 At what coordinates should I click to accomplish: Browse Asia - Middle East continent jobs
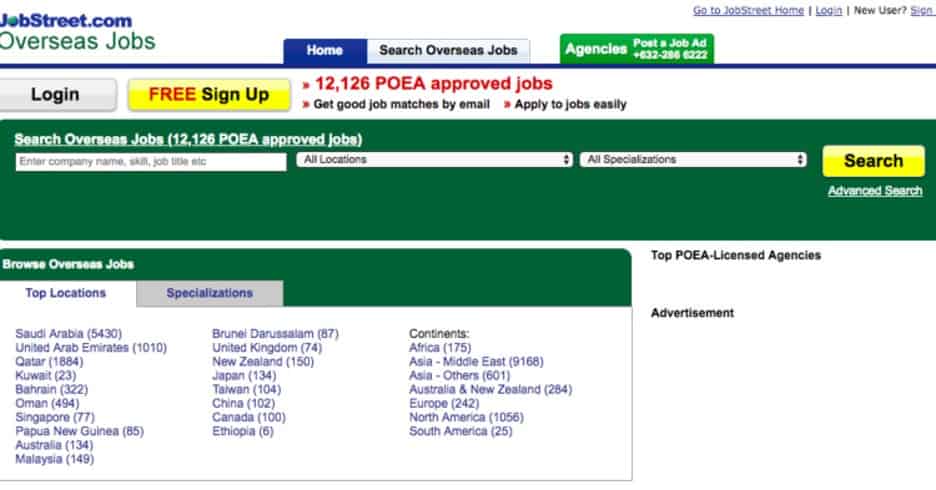476,362
